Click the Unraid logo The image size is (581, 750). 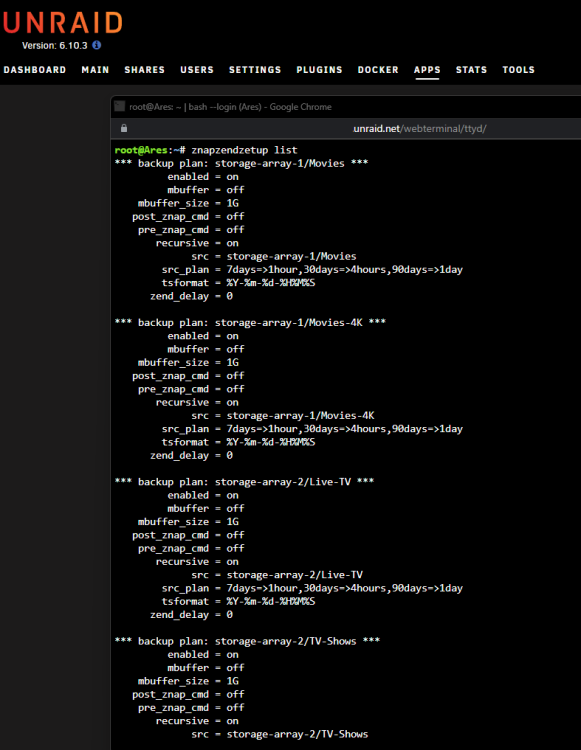point(63,22)
